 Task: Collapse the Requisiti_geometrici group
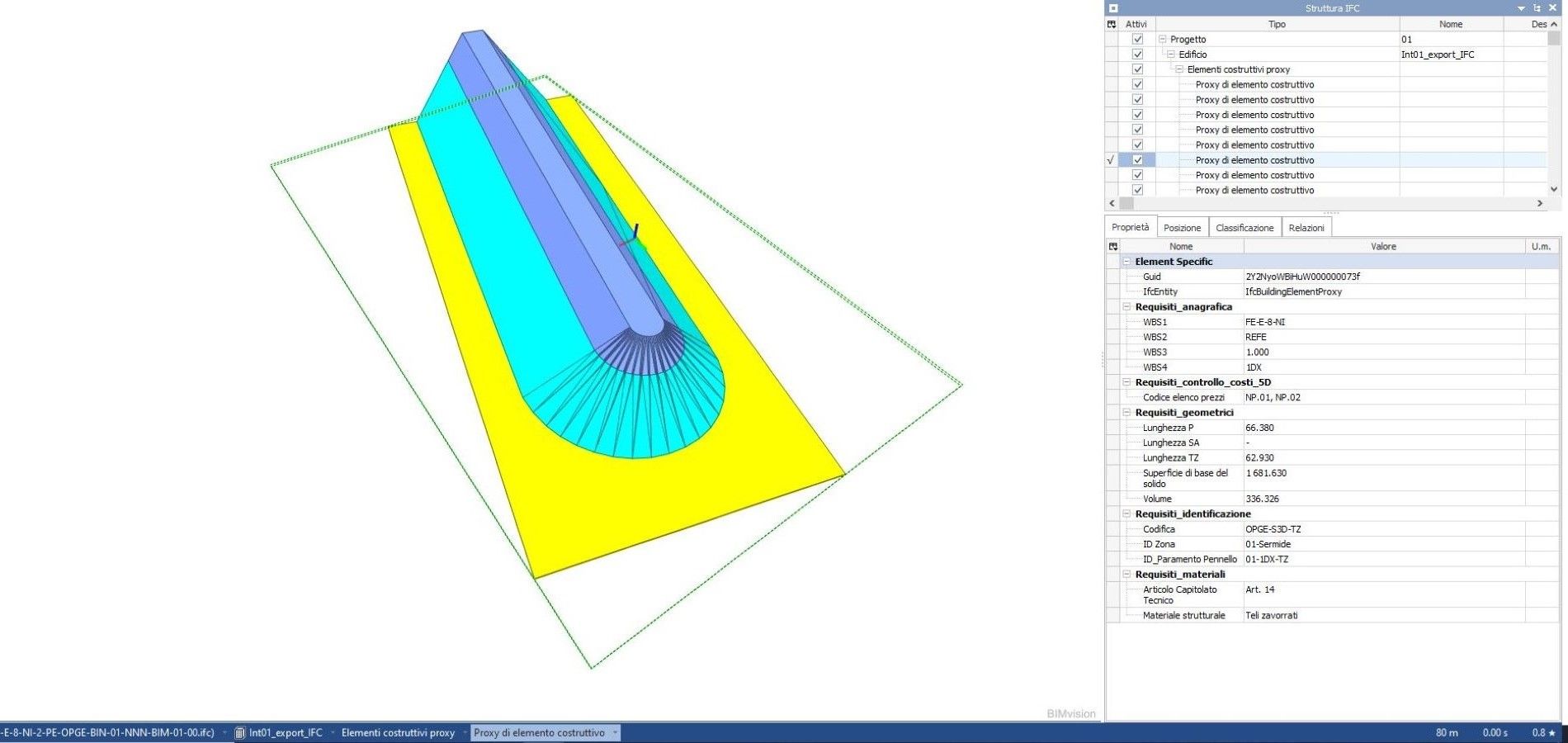point(1126,412)
